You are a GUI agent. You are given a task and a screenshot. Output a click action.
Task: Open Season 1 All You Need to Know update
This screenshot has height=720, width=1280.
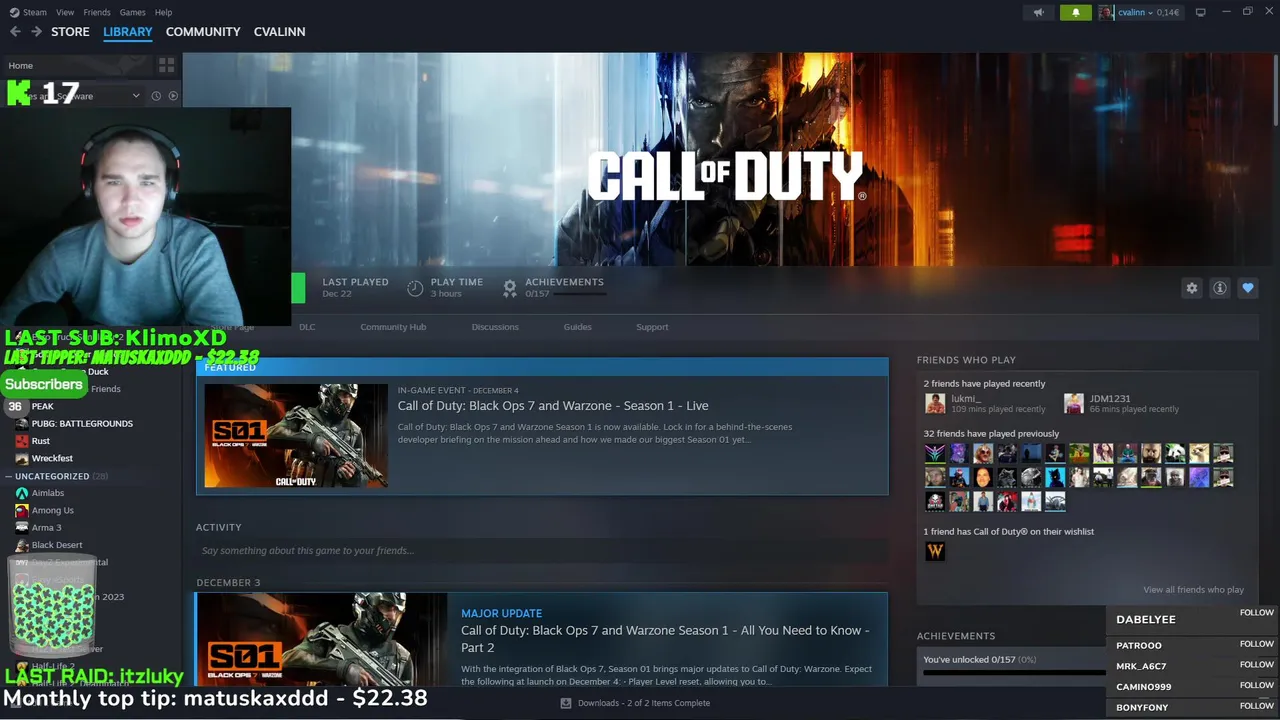tap(665, 639)
